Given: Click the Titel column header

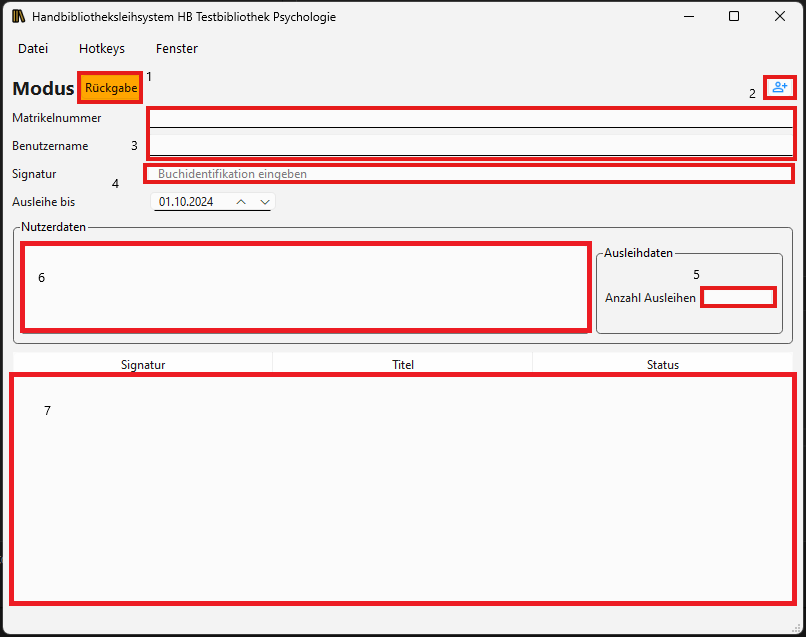Looking at the screenshot, I should 403,365.
